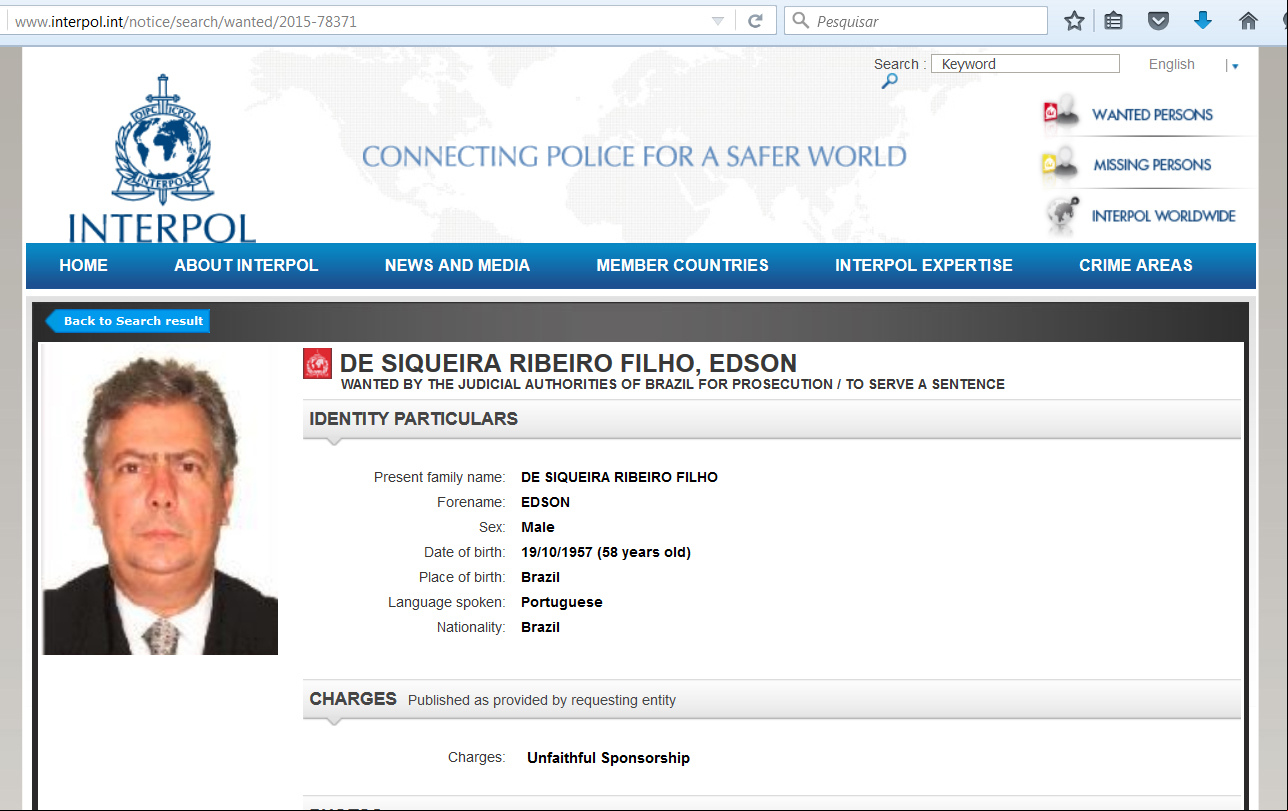
Task: Bookmark this page with the star icon
Action: point(1074,21)
